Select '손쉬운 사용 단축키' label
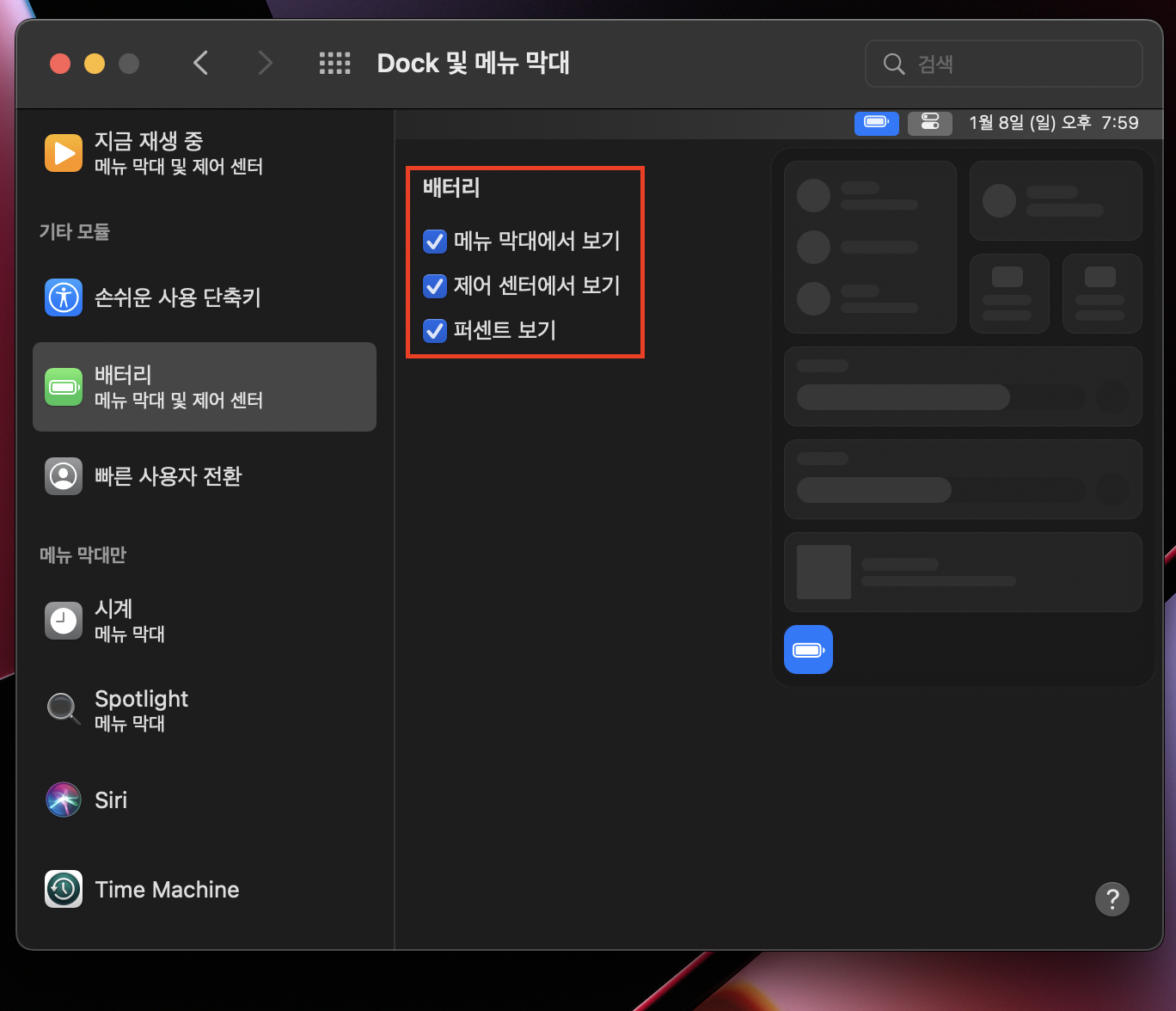The height and width of the screenshot is (1011, 1176). (178, 297)
